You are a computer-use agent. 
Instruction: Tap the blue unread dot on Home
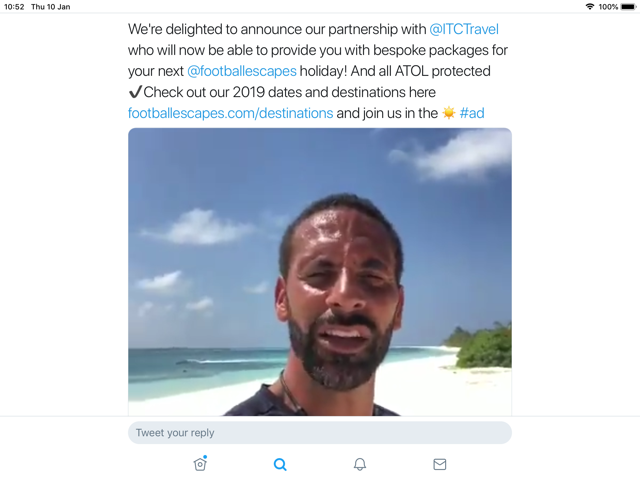205,458
